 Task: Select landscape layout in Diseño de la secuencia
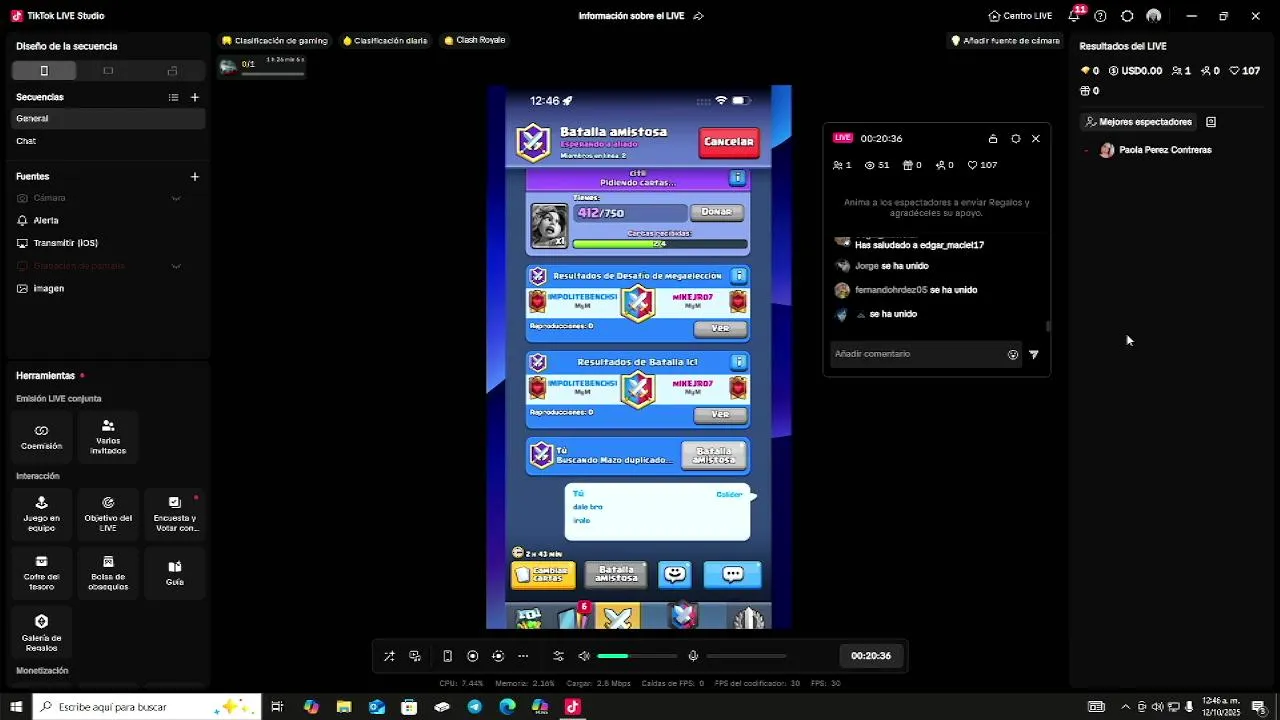coord(108,71)
